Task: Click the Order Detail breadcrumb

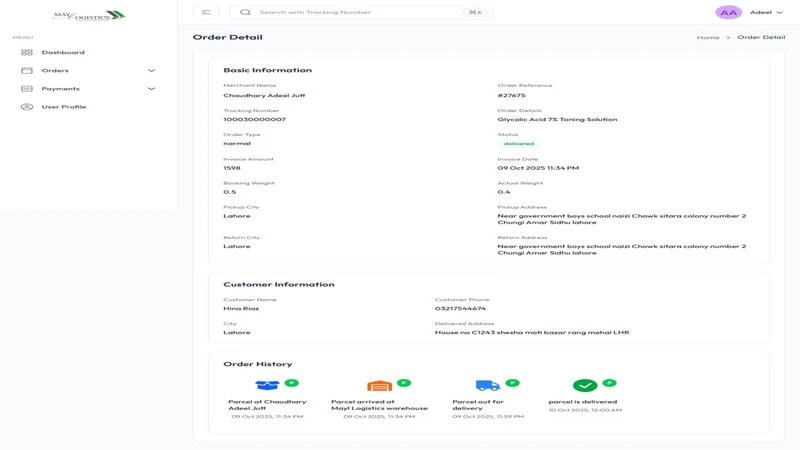Action: (761, 37)
